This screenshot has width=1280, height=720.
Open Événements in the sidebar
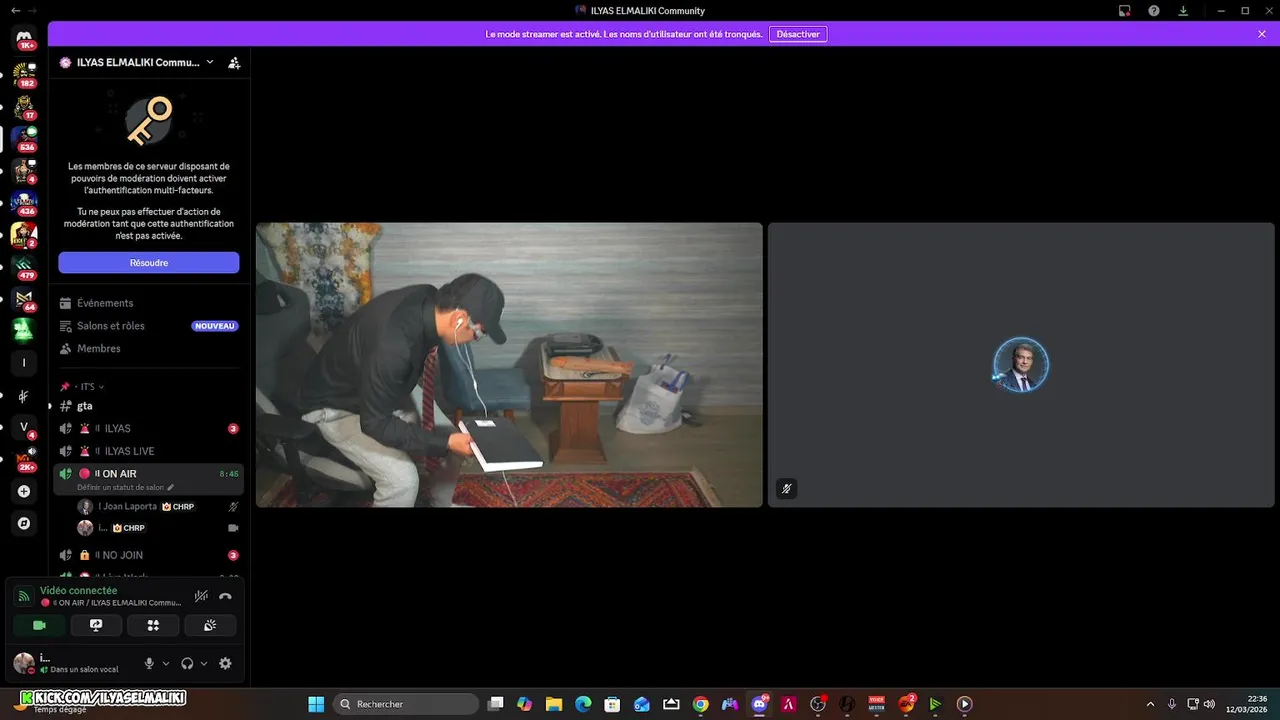(x=148, y=303)
